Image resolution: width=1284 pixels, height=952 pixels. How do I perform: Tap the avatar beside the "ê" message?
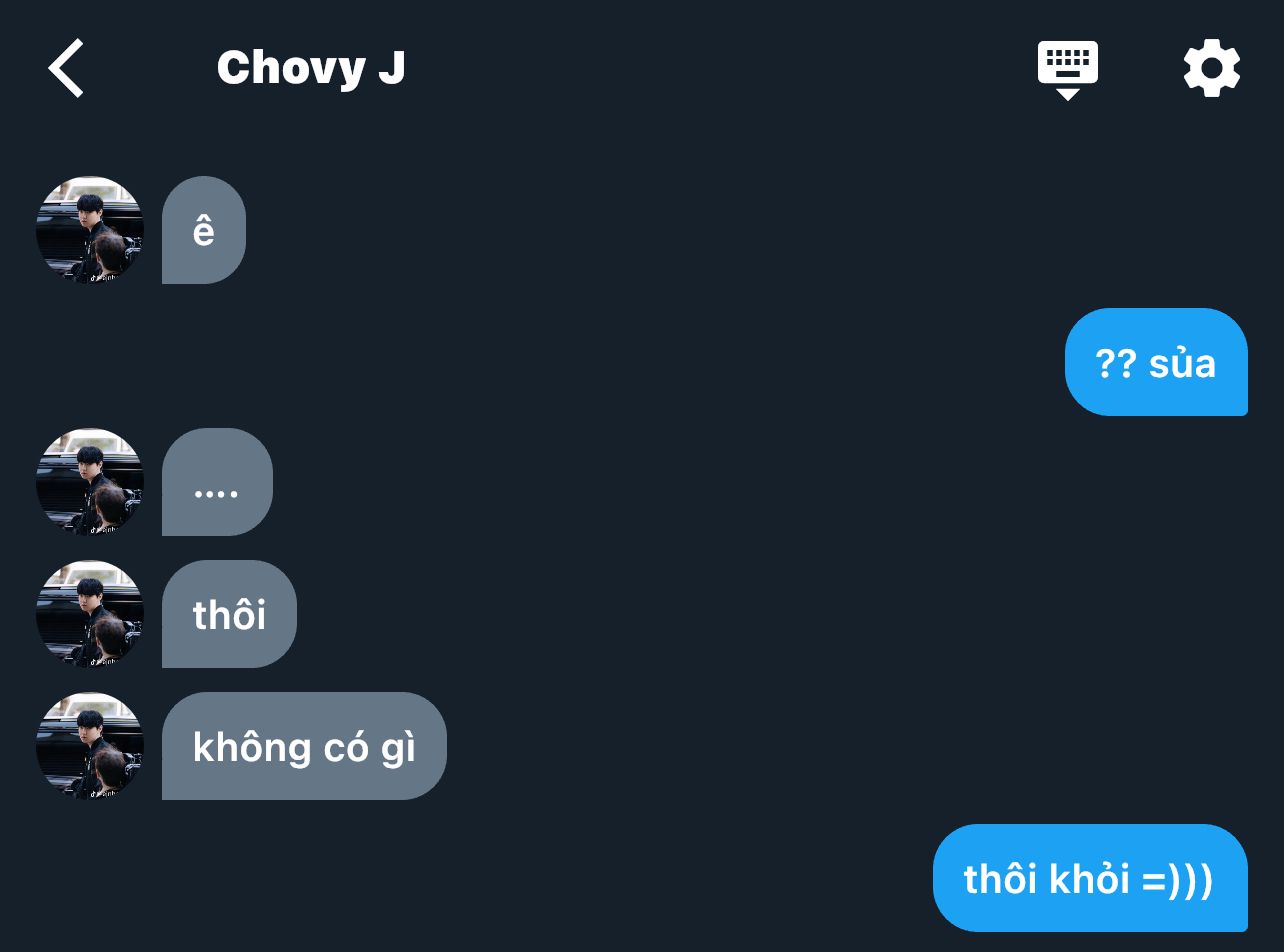click(90, 230)
